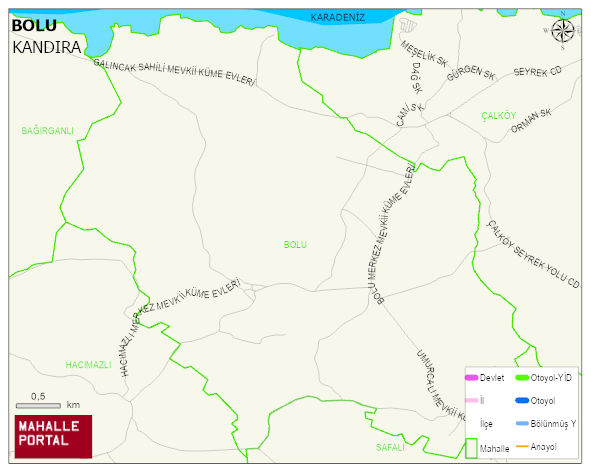Image resolution: width=591 pixels, height=472 pixels.
Task: Click the ÇALKÖY SEYREK YOLU CD label
Action: tap(533, 254)
